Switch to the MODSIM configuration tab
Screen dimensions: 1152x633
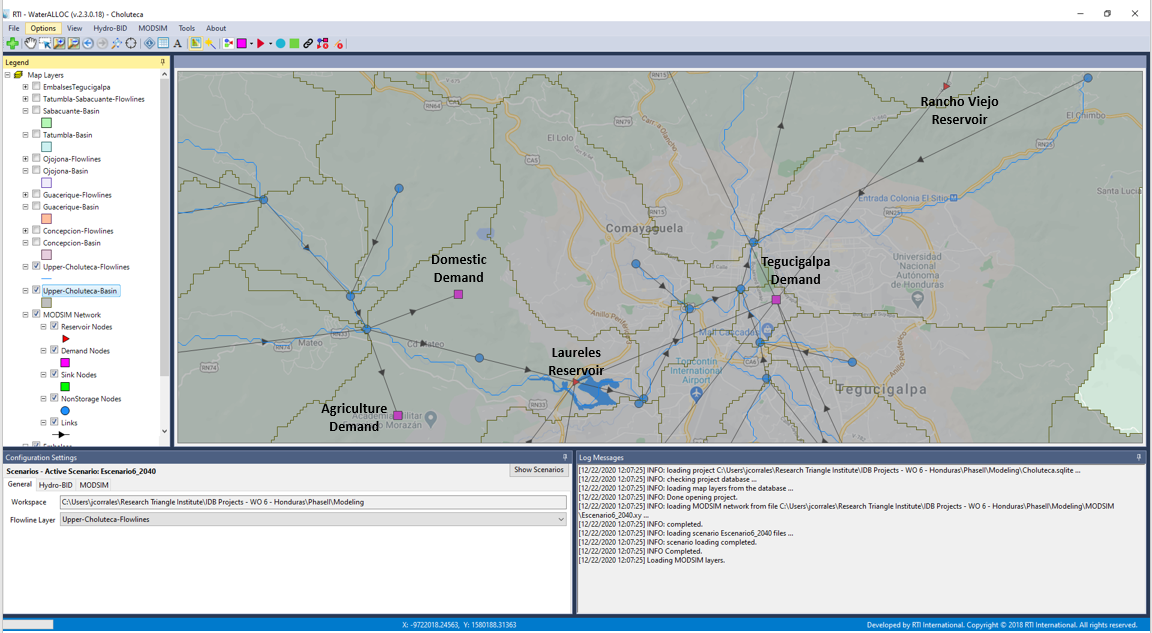tap(93, 485)
